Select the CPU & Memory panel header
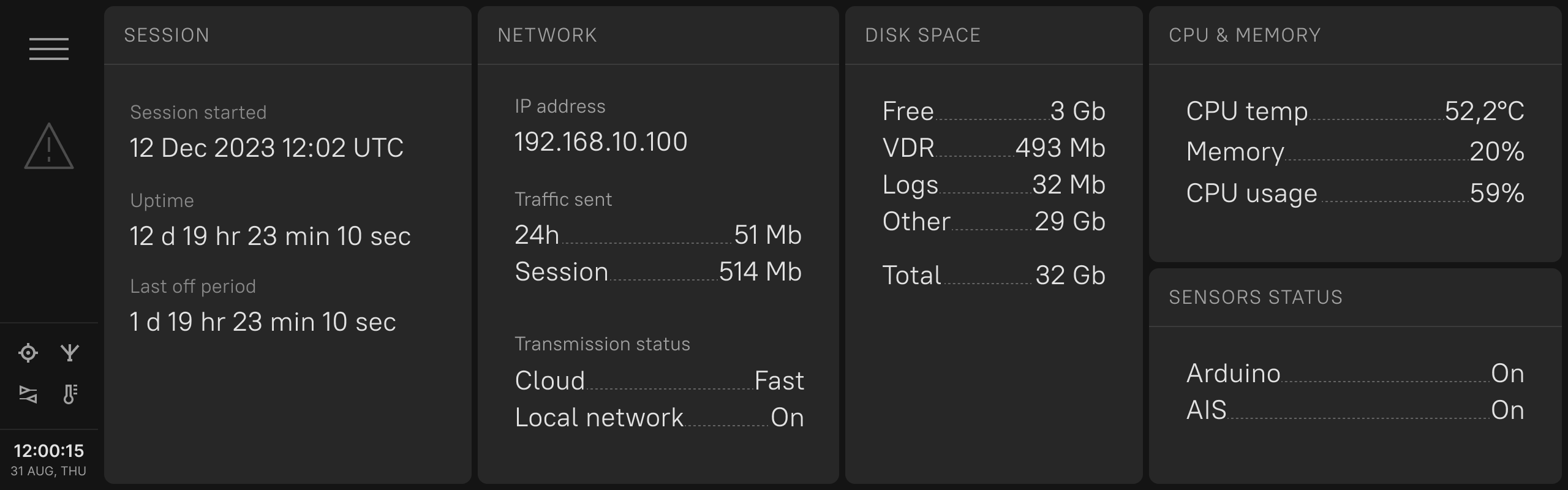Viewport: 1568px width, 490px height. pos(1245,36)
